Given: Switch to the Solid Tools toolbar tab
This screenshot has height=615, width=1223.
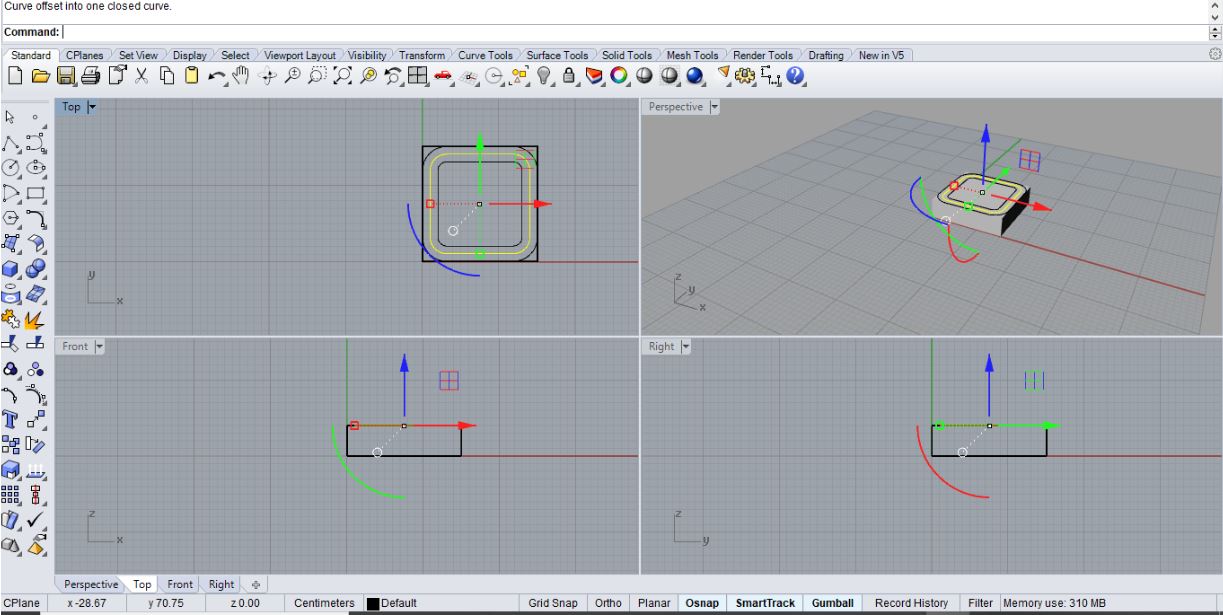Looking at the screenshot, I should tap(627, 55).
